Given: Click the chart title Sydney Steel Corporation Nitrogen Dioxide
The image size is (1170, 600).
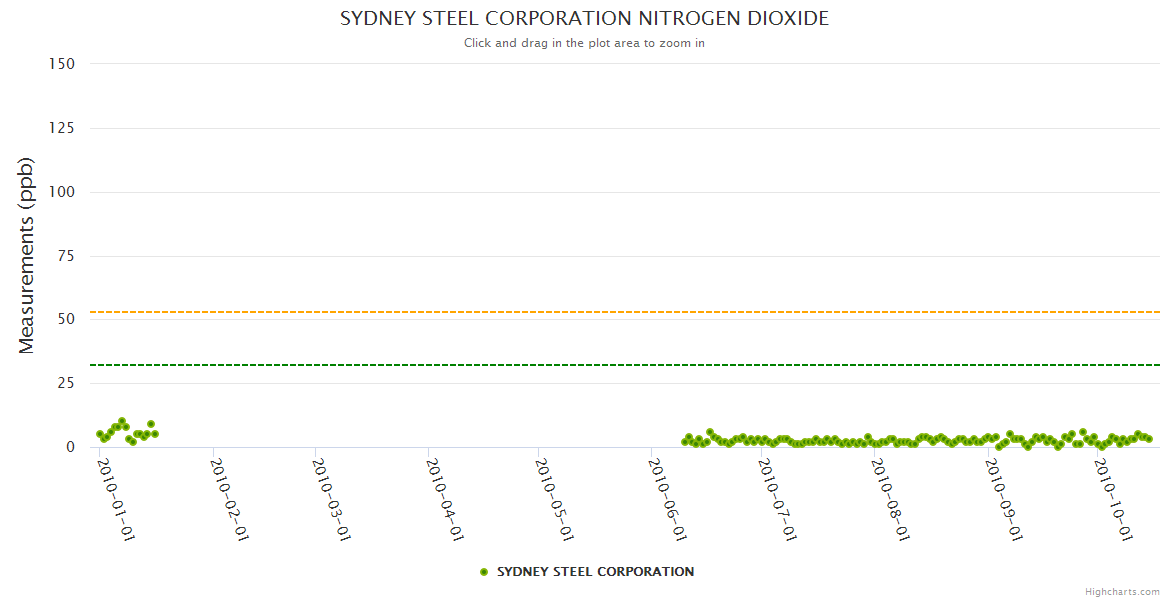Looking at the screenshot, I should pyautogui.click(x=584, y=19).
